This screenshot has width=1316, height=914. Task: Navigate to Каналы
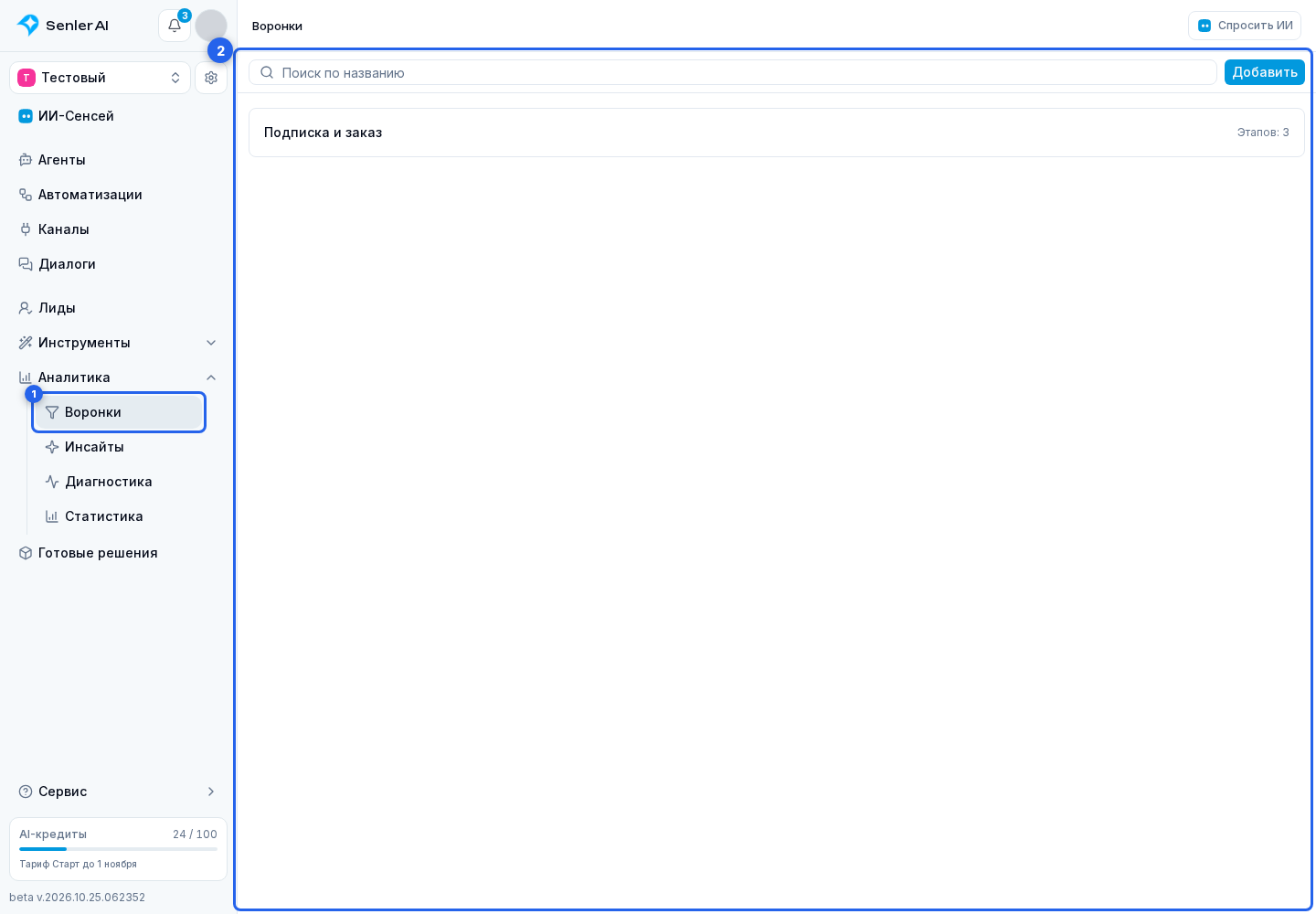coord(118,229)
